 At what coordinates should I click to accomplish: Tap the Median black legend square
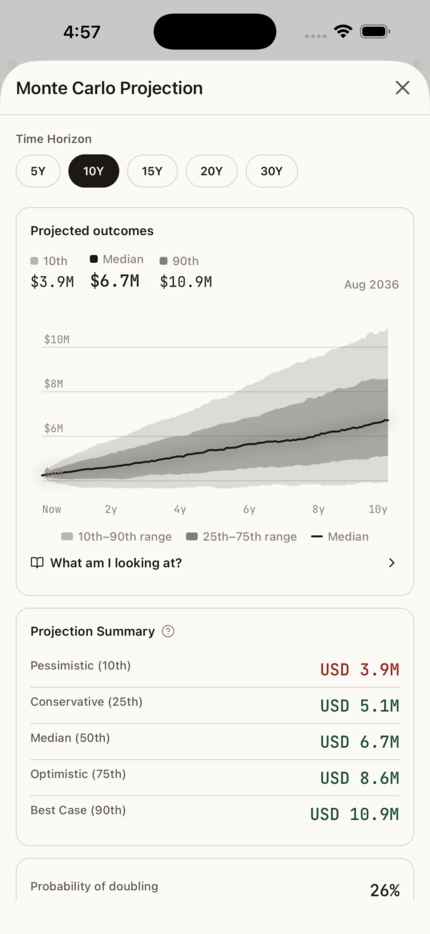[94, 259]
